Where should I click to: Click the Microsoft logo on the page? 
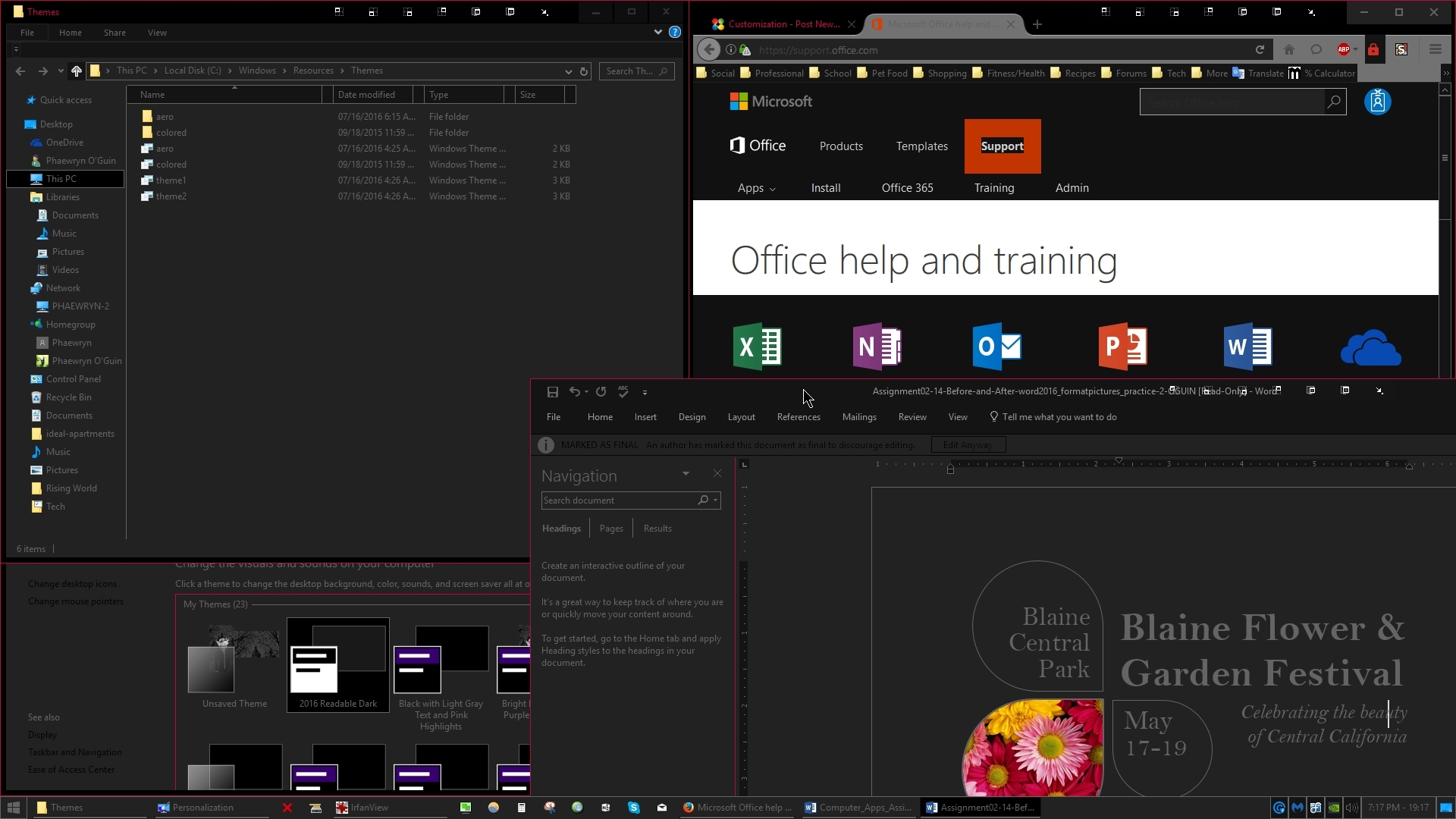(x=771, y=102)
